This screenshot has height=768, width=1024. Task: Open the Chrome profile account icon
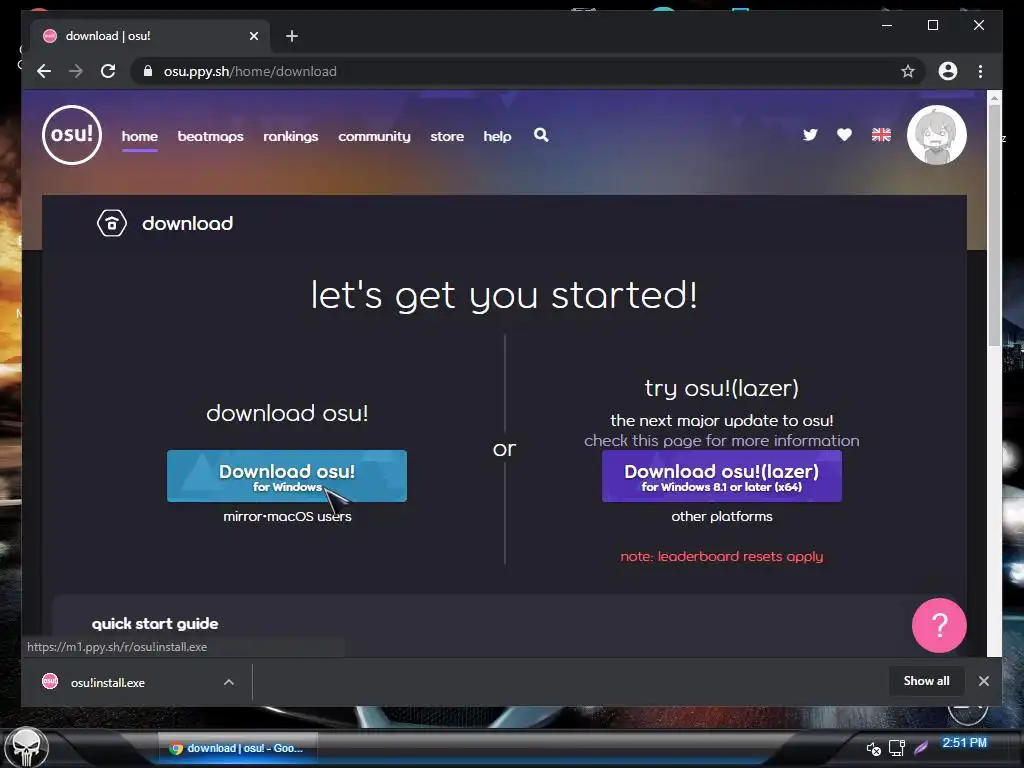click(x=948, y=71)
